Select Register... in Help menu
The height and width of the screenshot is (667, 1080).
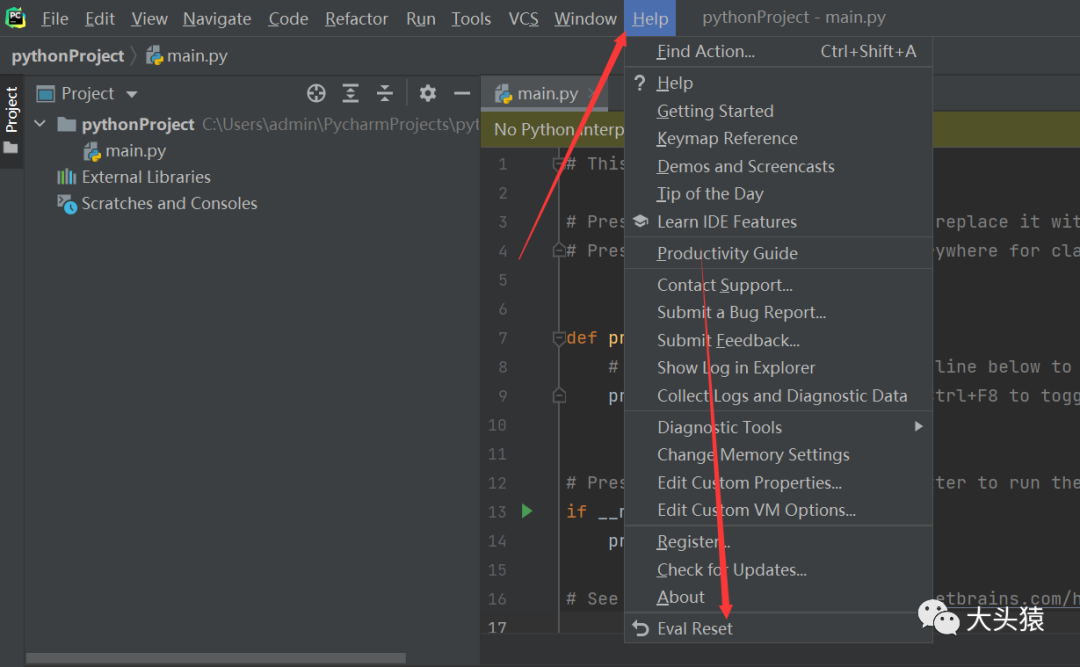pos(778,542)
